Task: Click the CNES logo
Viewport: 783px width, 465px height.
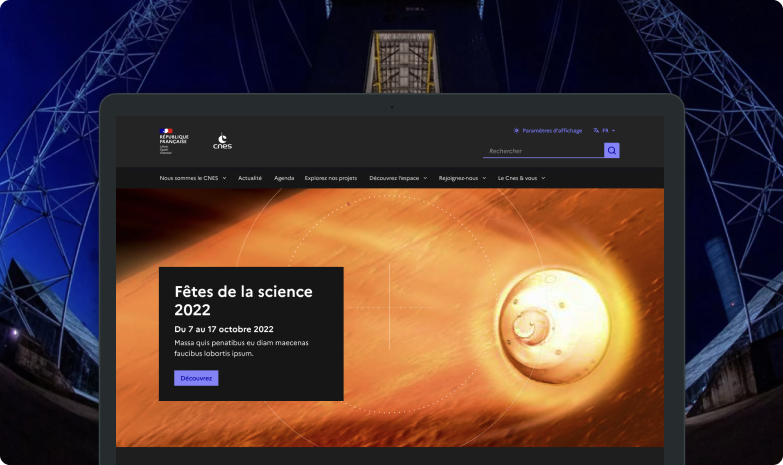Action: coord(222,141)
